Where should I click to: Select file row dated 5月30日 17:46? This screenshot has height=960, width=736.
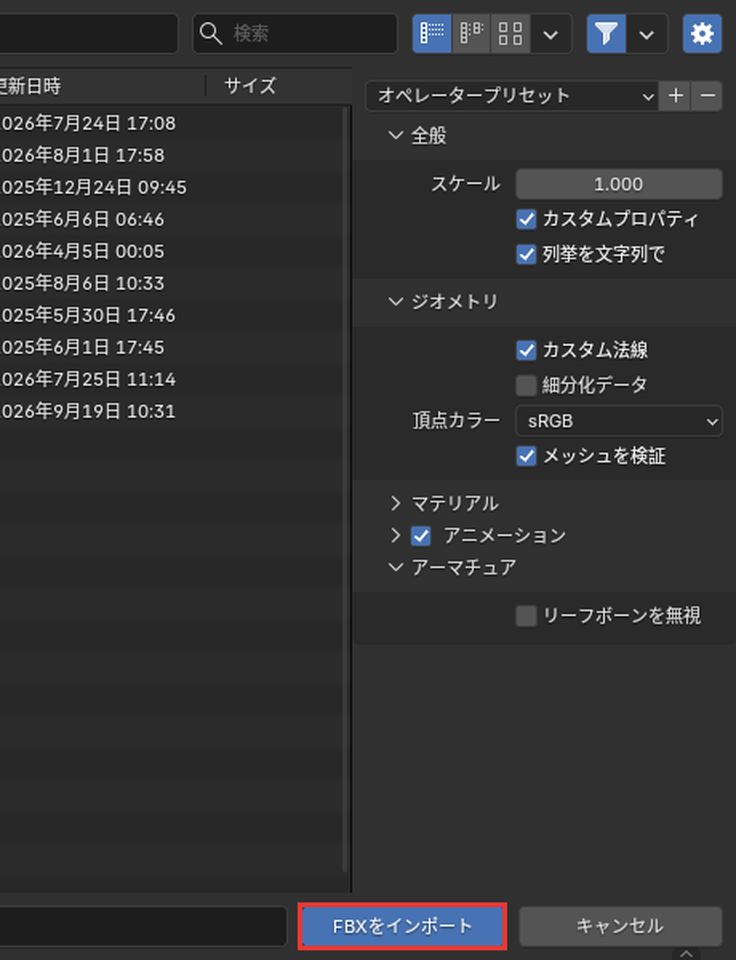pos(171,315)
